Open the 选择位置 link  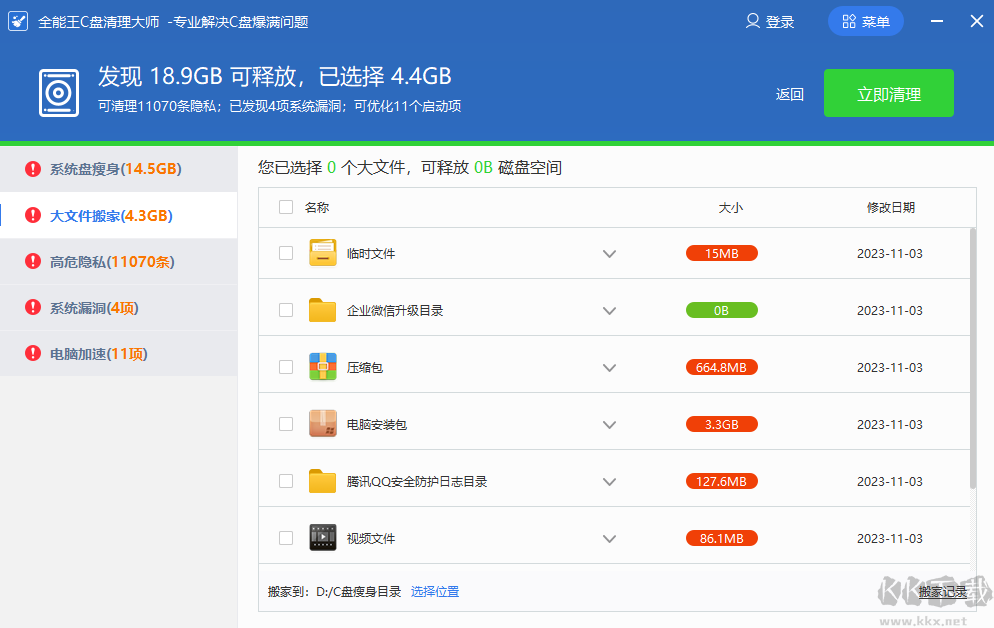(x=435, y=591)
